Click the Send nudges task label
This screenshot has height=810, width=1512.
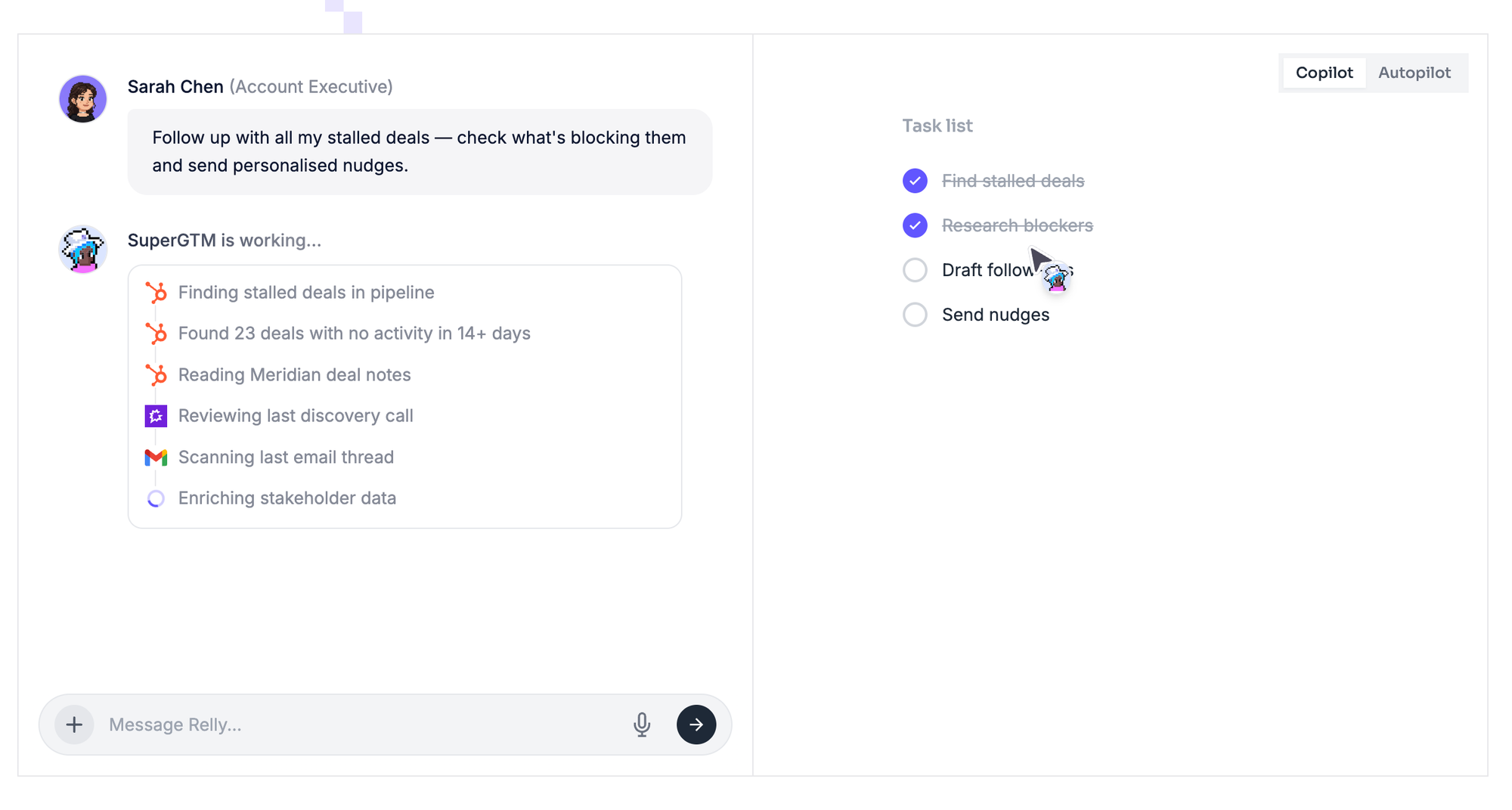[995, 315]
